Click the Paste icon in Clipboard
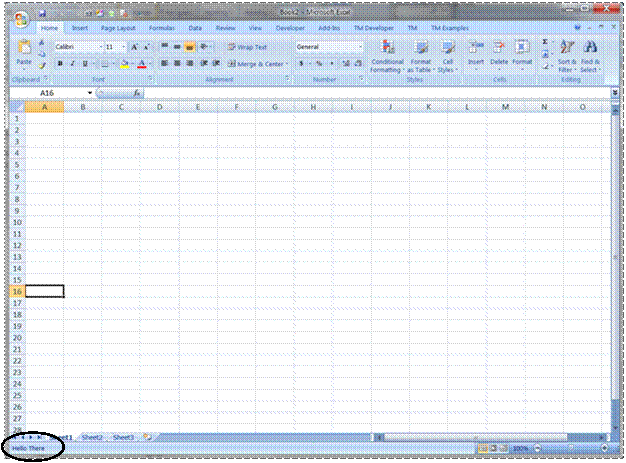 pyautogui.click(x=23, y=51)
